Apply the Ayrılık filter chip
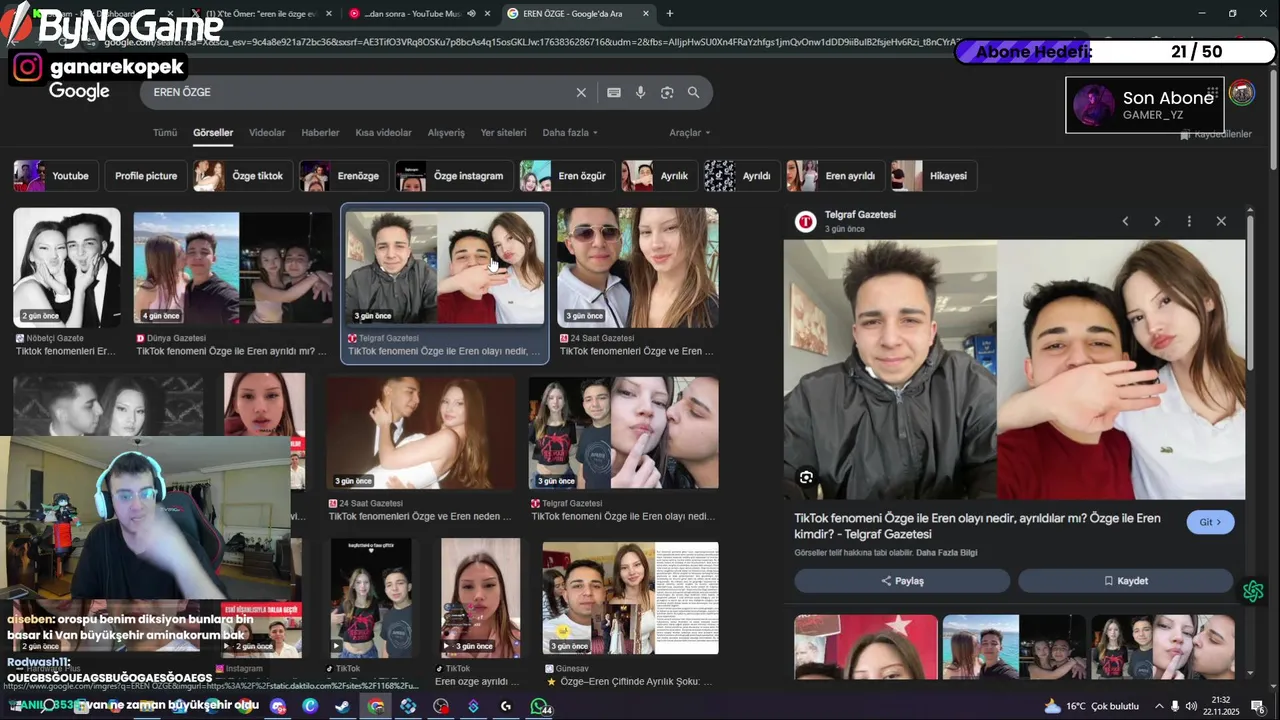This screenshot has height=720, width=1280. coord(659,176)
